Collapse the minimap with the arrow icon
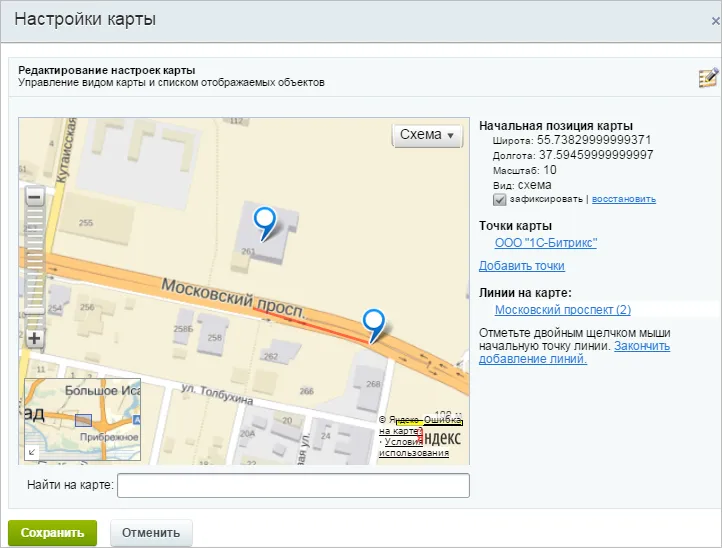The image size is (722, 548). point(32,452)
